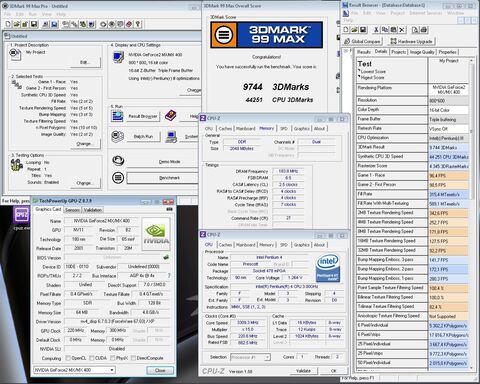Open the Run menu in 3DMark 99 Max
This screenshot has width=480, height=384.
[33, 14]
